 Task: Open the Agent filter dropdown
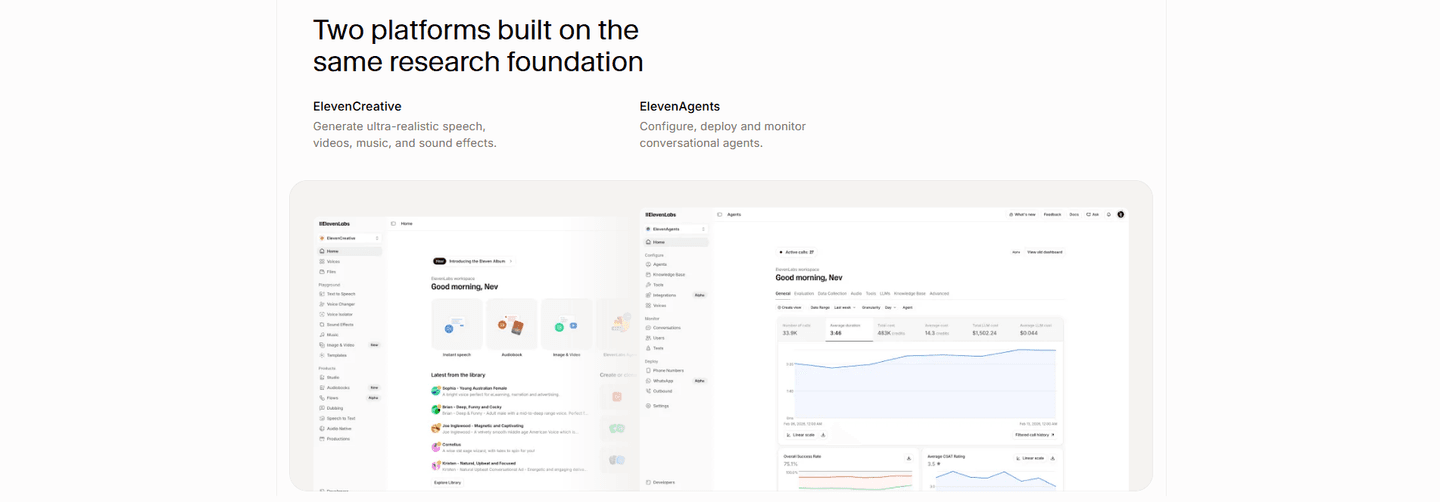pos(907,307)
